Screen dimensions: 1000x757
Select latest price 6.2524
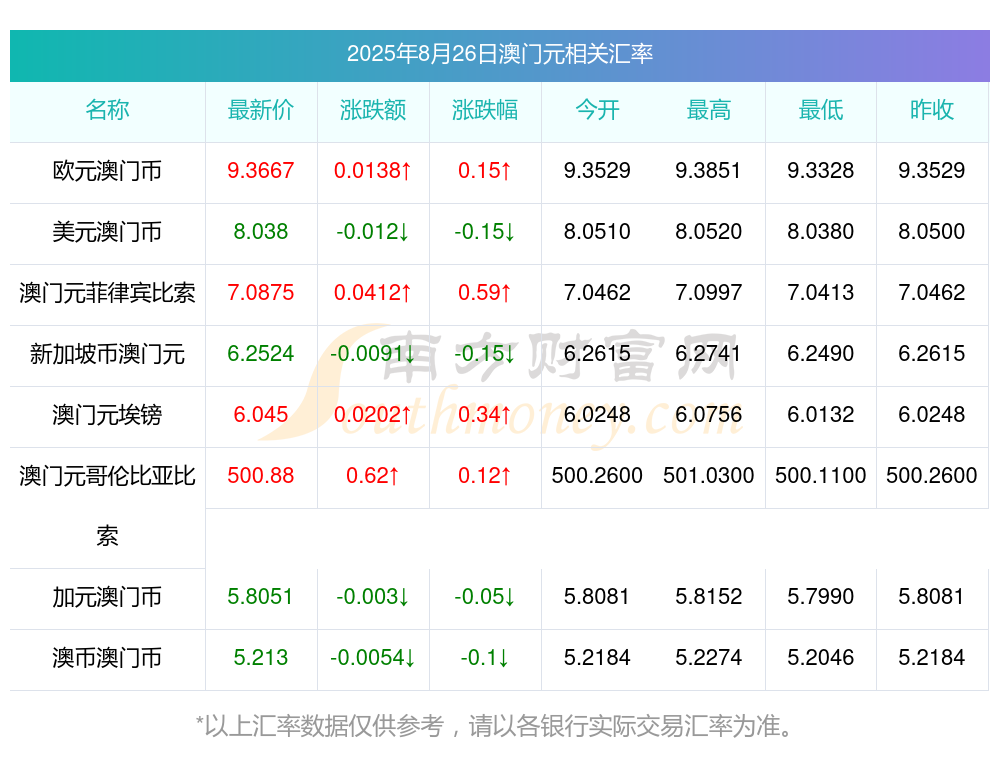[261, 353]
